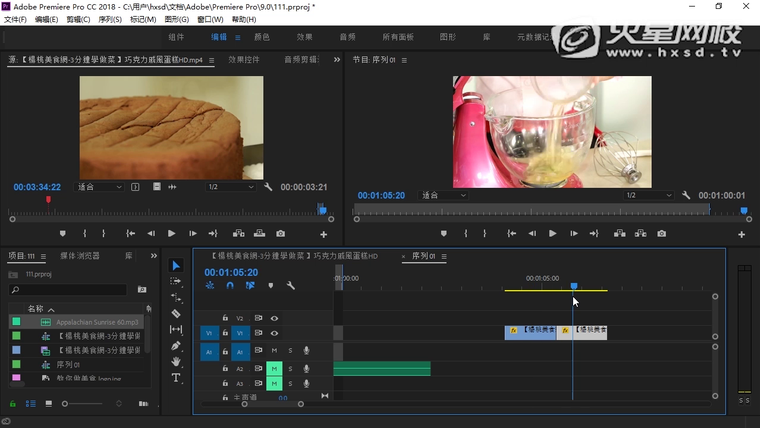Select the Type tool
The height and width of the screenshot is (428, 760).
coord(176,378)
